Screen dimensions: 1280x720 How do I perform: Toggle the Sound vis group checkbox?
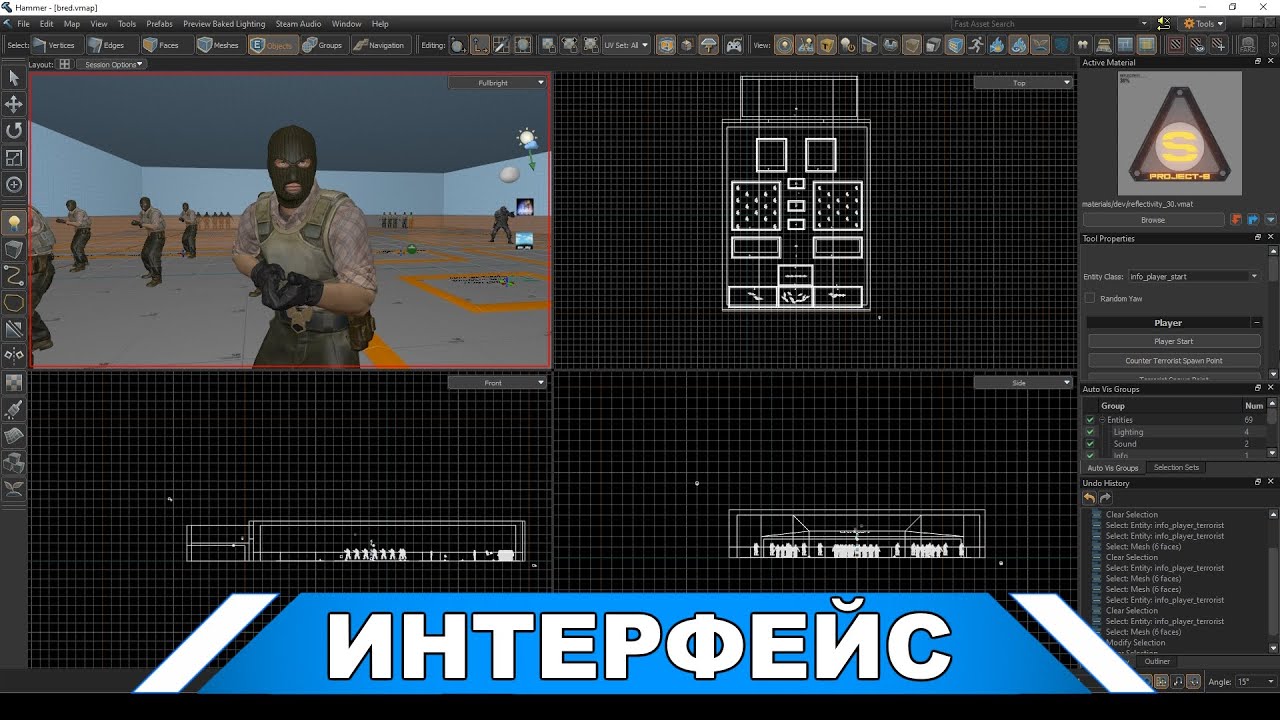tap(1090, 444)
